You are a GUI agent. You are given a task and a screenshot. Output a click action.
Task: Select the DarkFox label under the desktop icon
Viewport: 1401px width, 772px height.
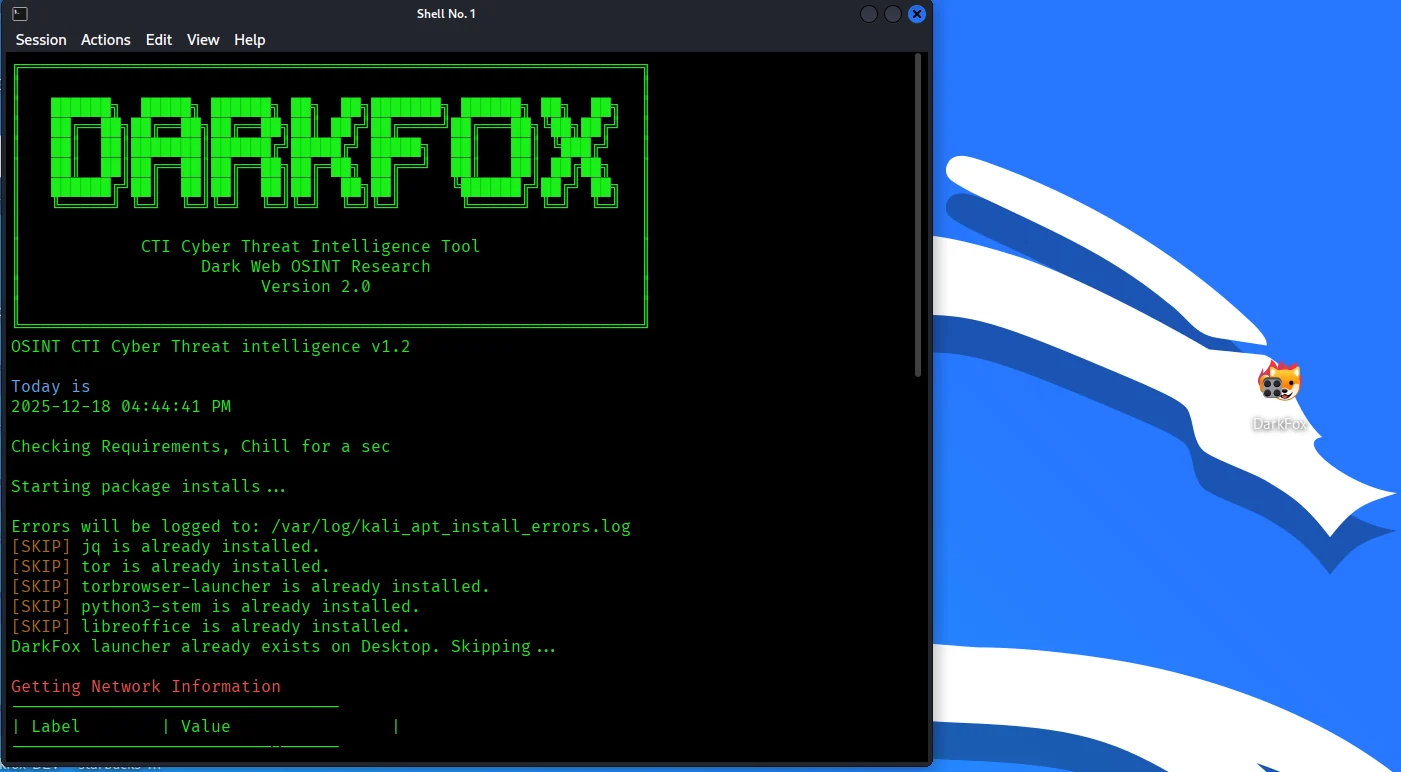[1280, 424]
